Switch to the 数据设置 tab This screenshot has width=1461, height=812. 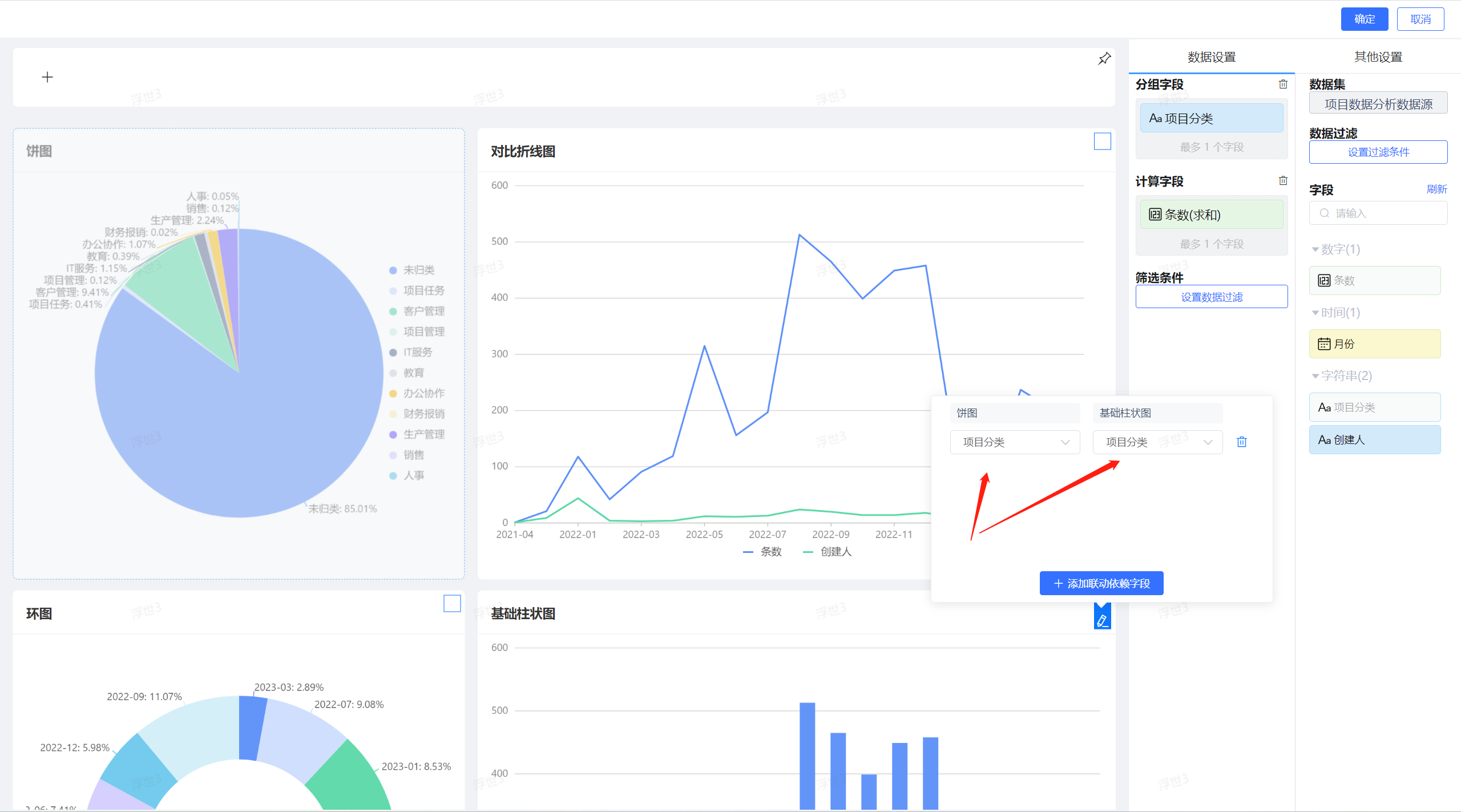click(1211, 57)
